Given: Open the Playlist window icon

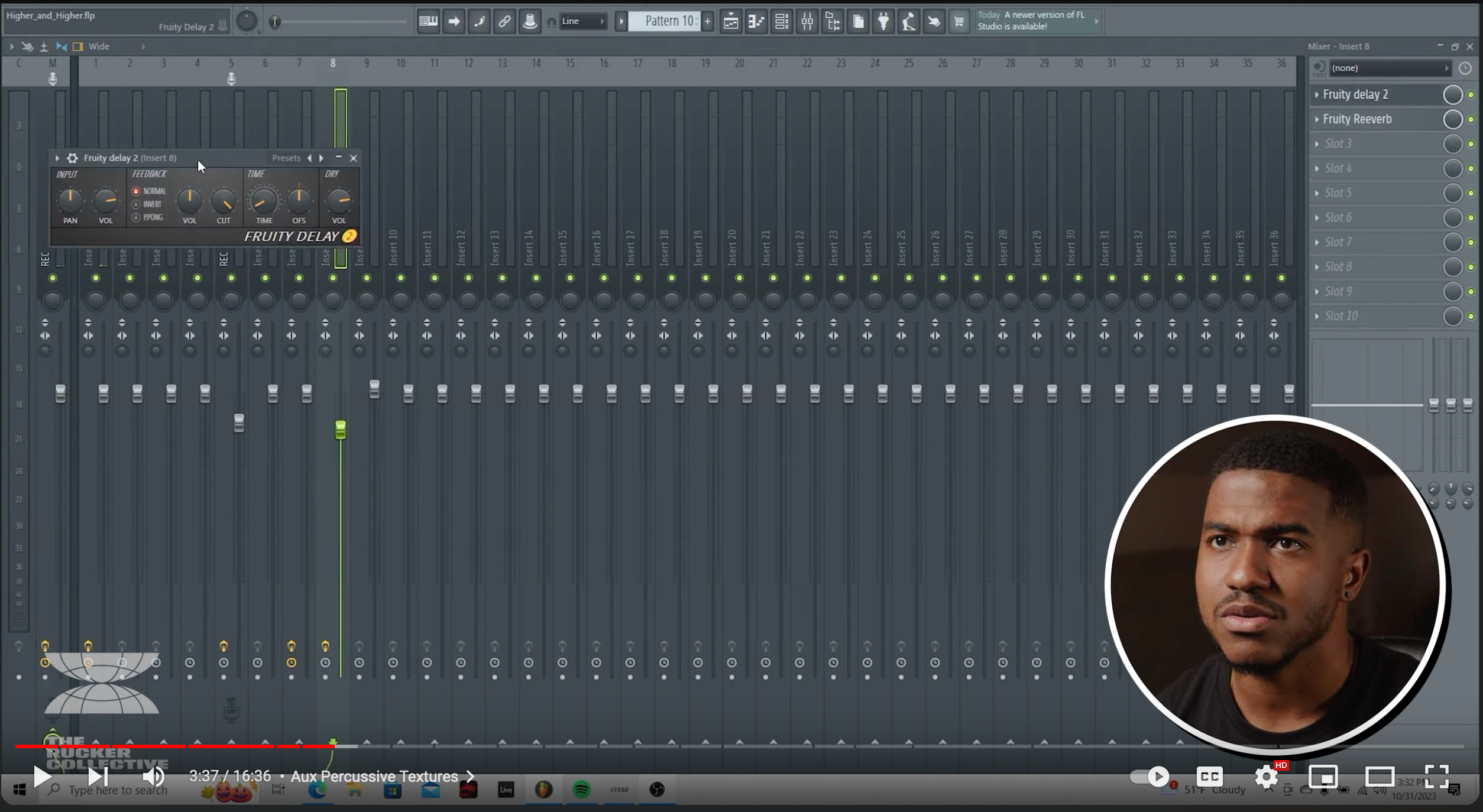Looking at the screenshot, I should pyautogui.click(x=731, y=21).
